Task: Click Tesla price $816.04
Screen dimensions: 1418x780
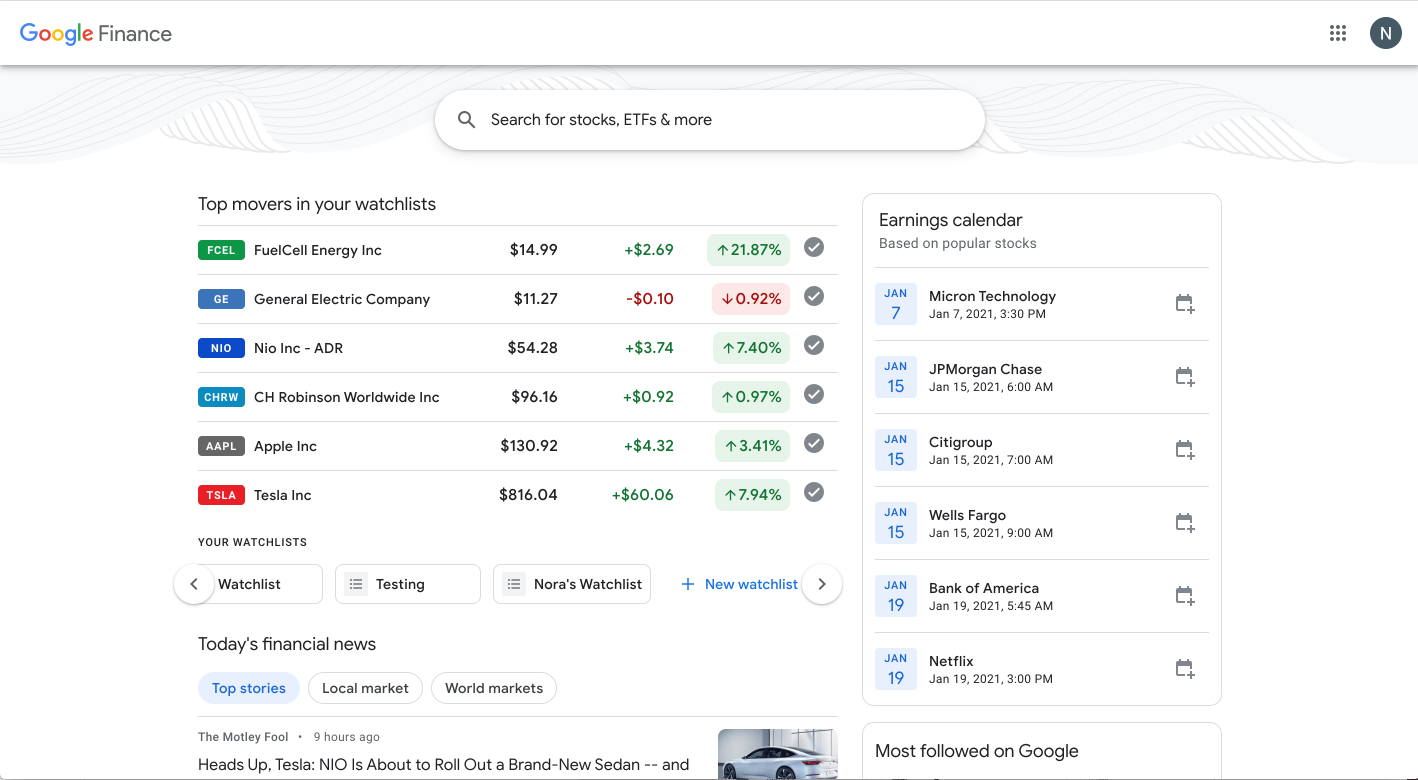Action: pyautogui.click(x=529, y=495)
